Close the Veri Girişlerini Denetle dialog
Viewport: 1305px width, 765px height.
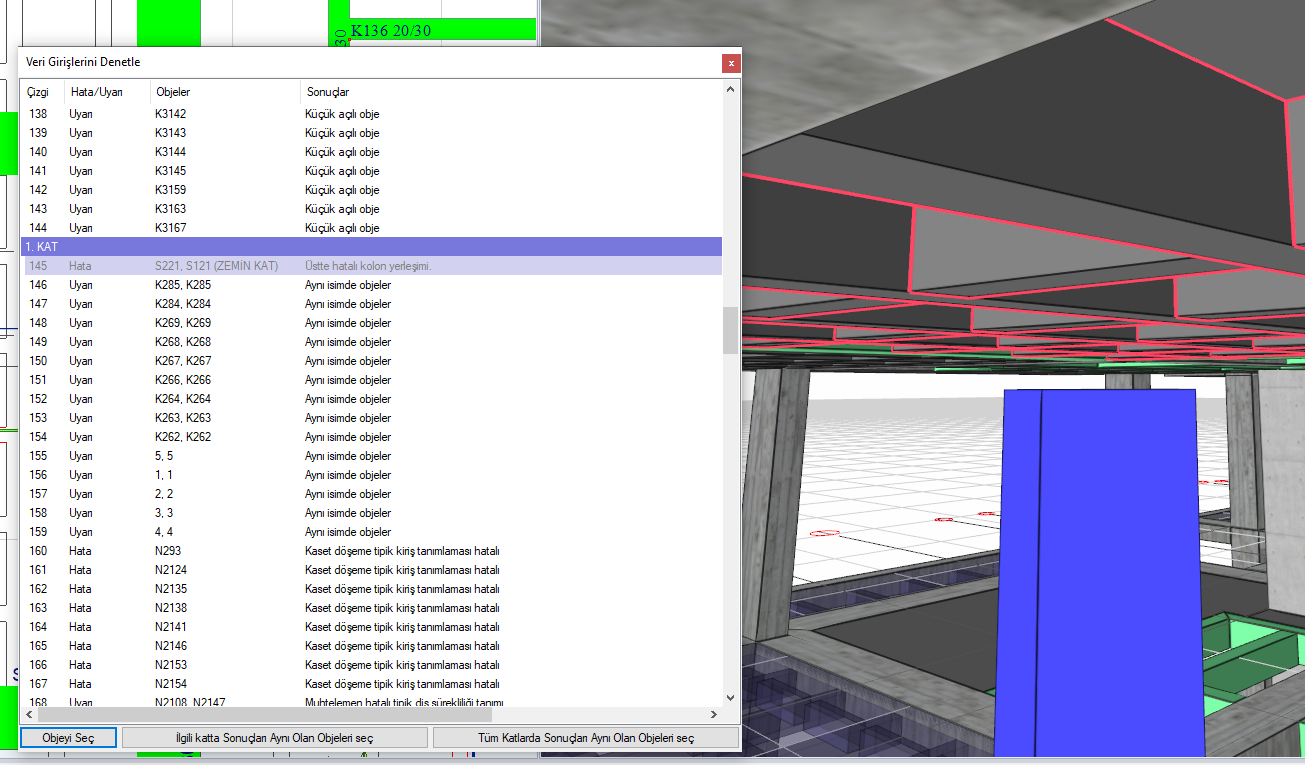(x=731, y=63)
